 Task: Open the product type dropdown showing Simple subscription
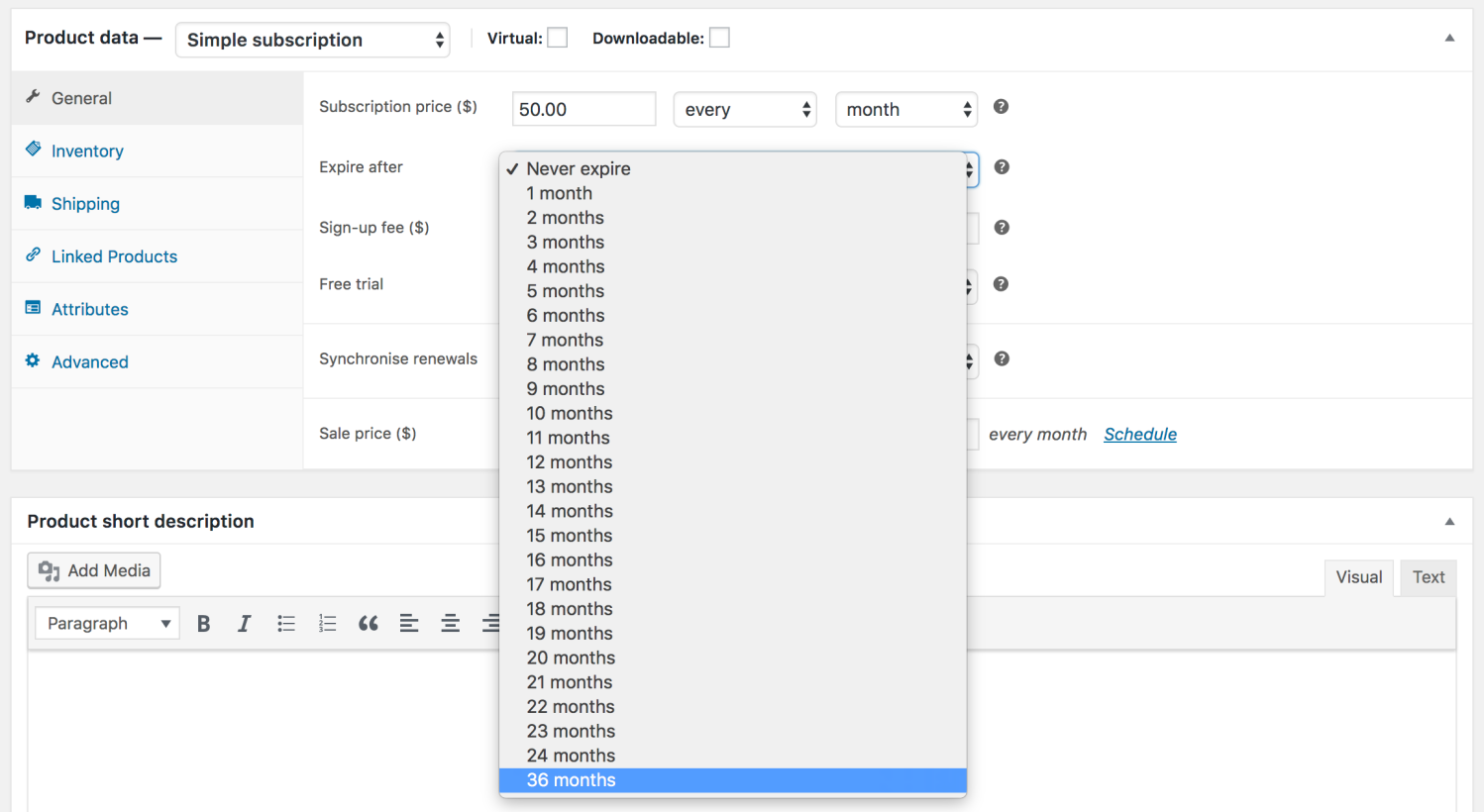coord(312,40)
